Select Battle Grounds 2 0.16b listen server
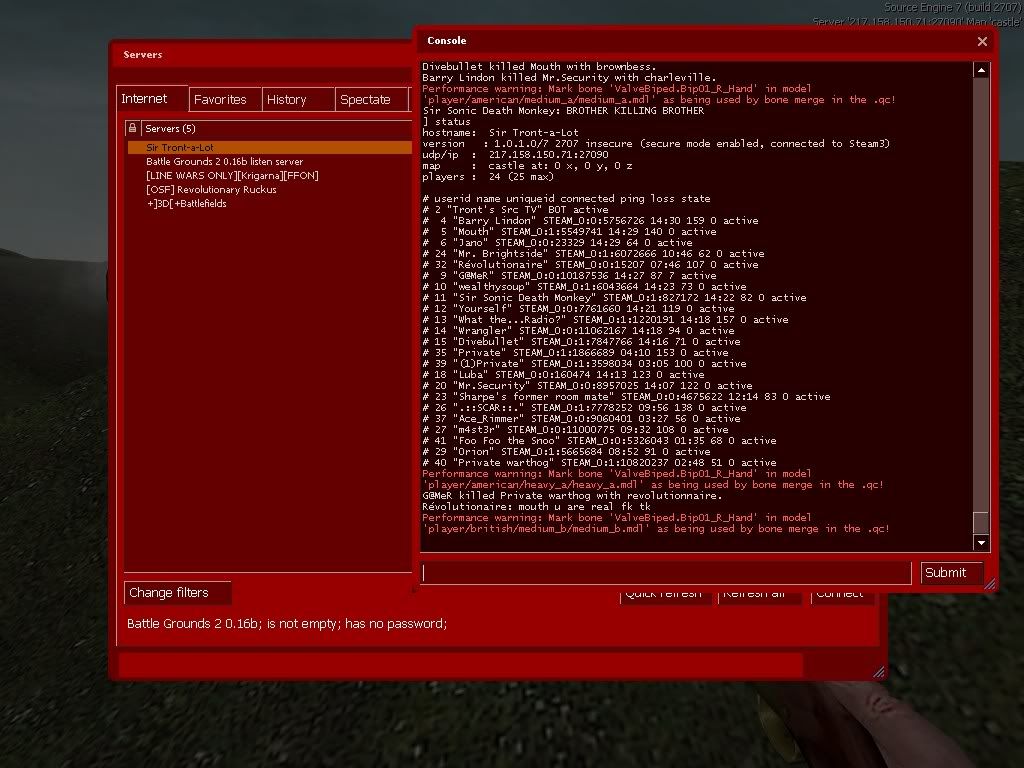 [270, 161]
